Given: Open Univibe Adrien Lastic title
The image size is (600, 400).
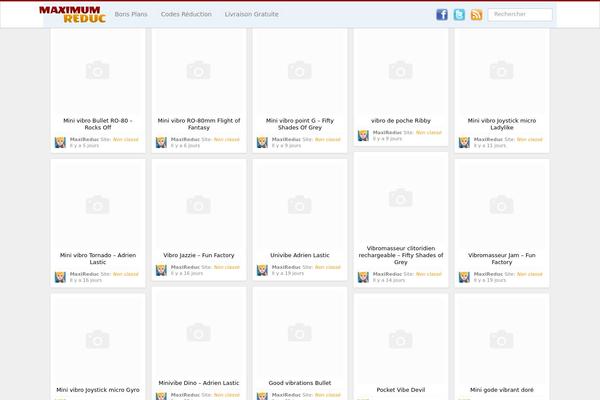Looking at the screenshot, I should pyautogui.click(x=300, y=255).
